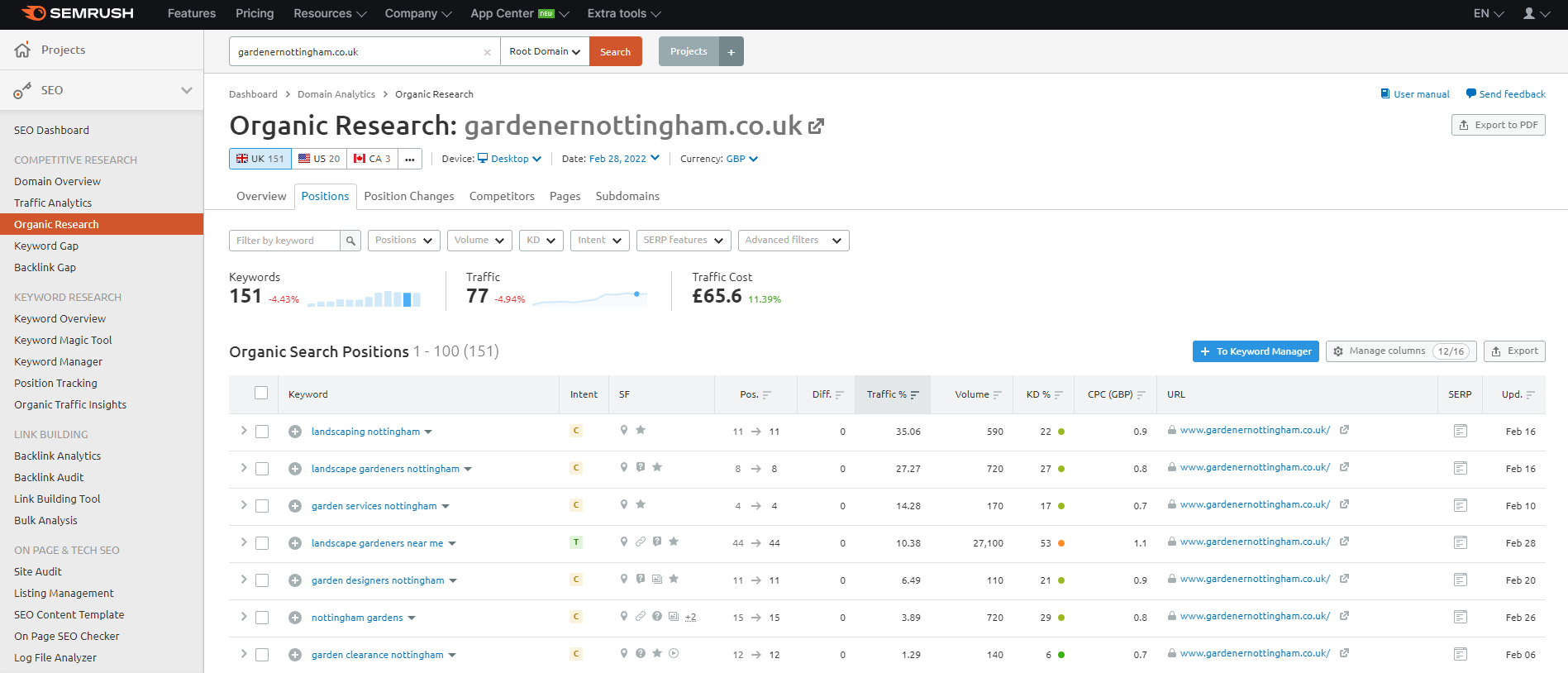Open the Root Domain dropdown
This screenshot has width=1568, height=673.
[x=545, y=51]
